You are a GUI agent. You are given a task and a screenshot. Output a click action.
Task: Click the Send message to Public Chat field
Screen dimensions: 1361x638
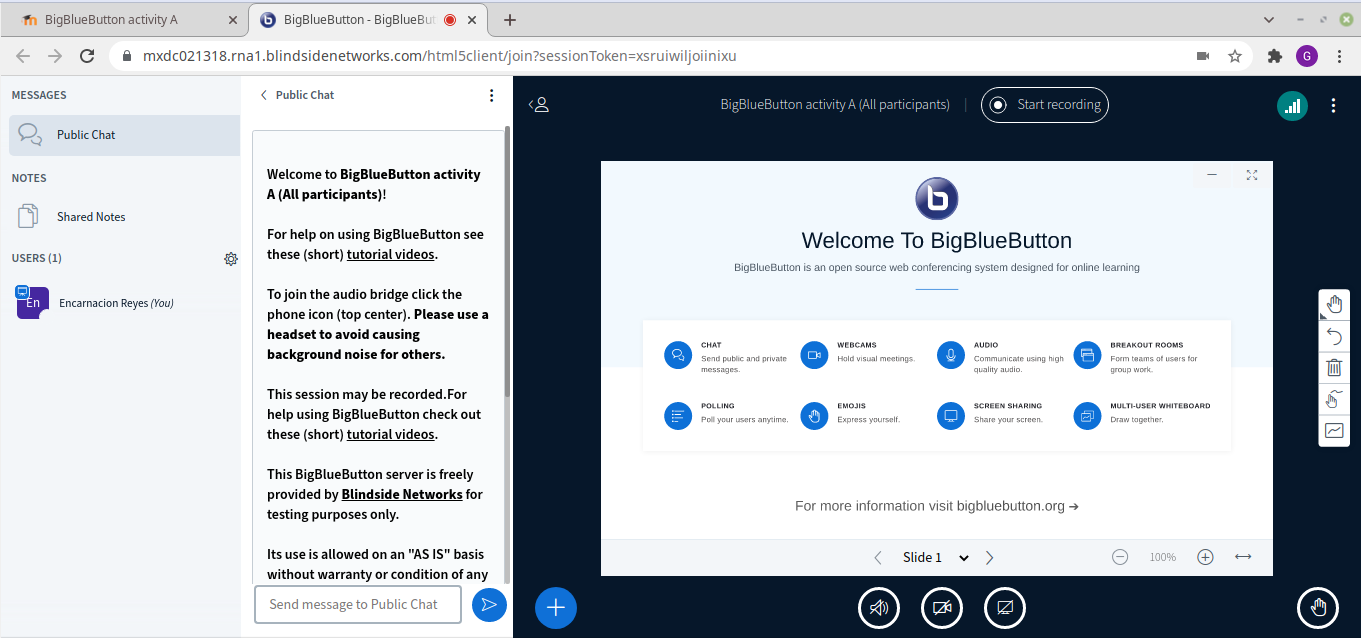coord(358,604)
